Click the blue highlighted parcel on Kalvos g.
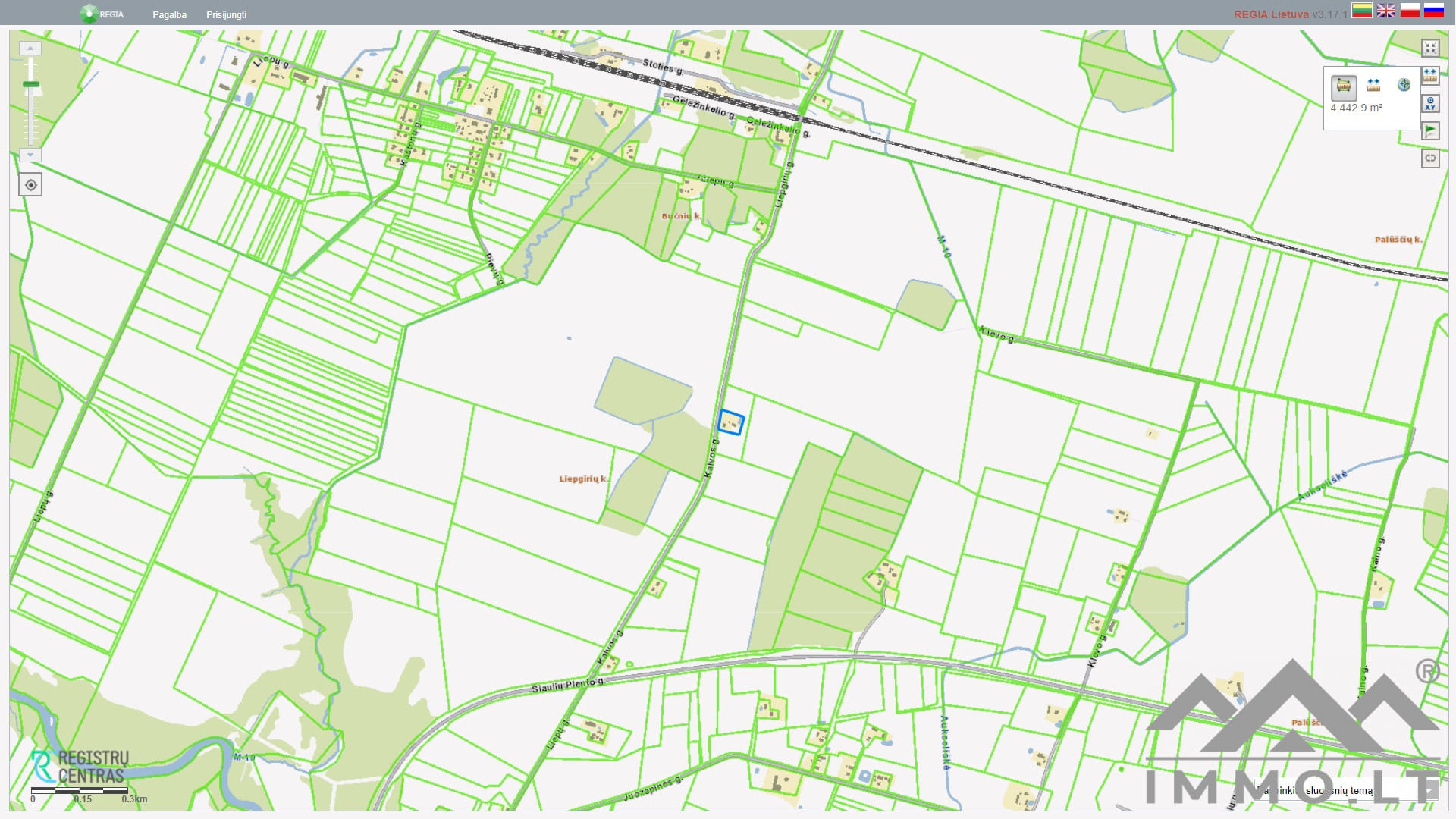The height and width of the screenshot is (819, 1456). [731, 422]
